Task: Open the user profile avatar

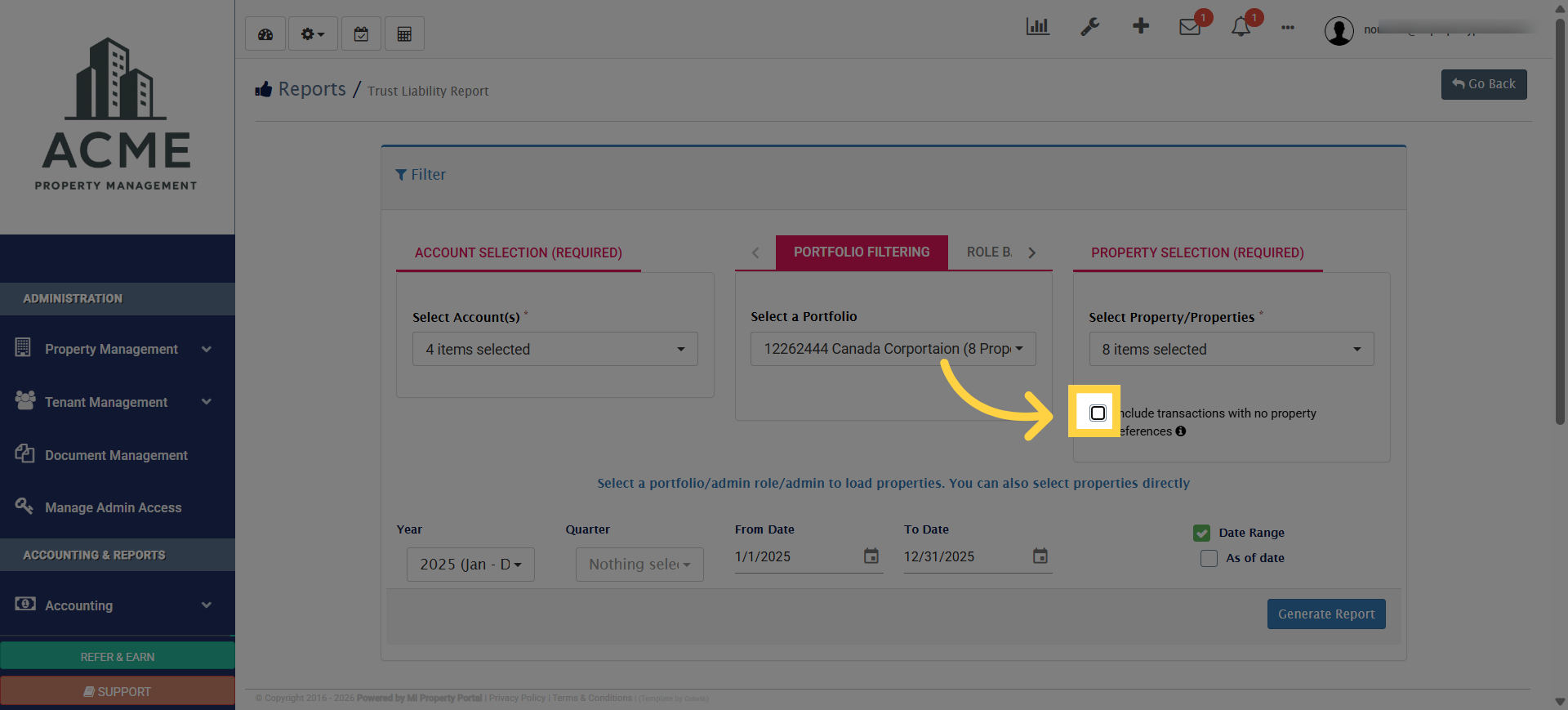Action: [1339, 31]
